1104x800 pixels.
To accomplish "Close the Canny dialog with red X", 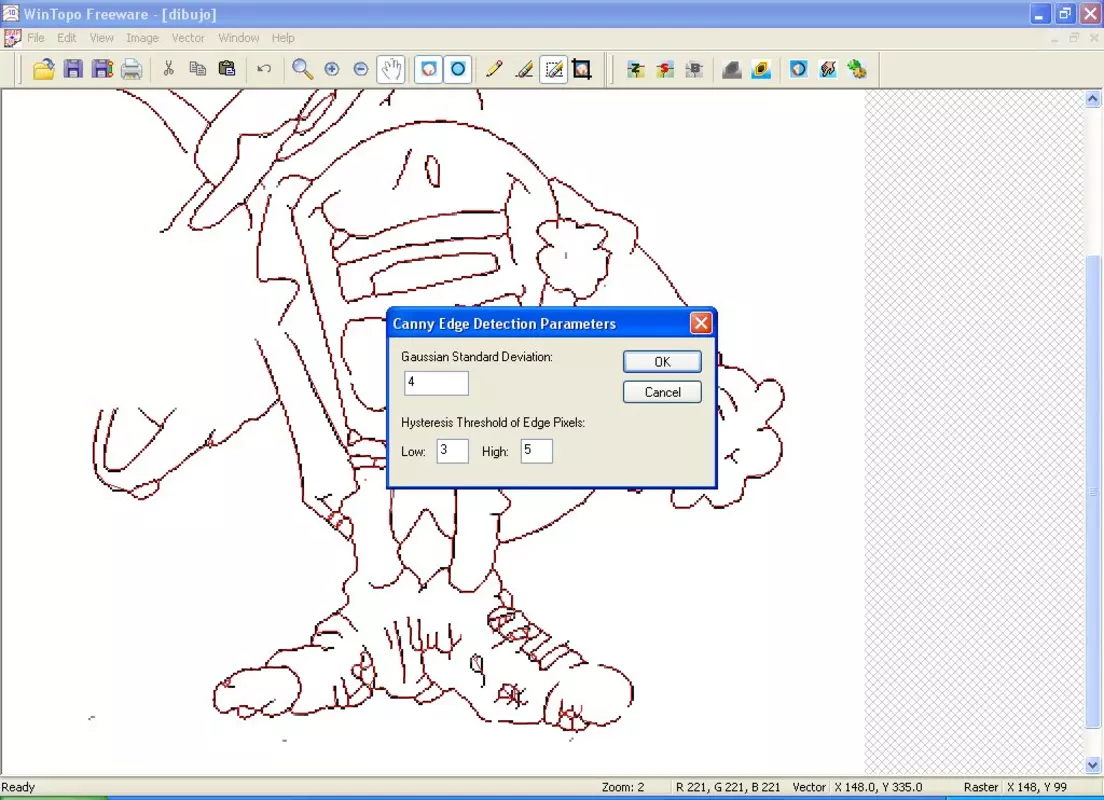I will [x=701, y=323].
